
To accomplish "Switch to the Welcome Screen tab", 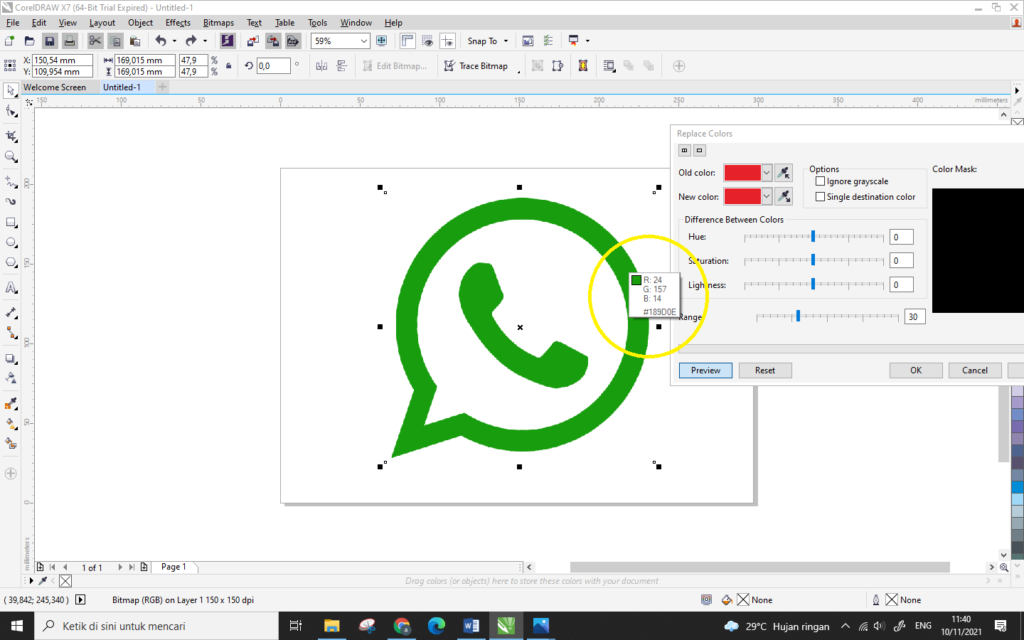I will click(57, 87).
